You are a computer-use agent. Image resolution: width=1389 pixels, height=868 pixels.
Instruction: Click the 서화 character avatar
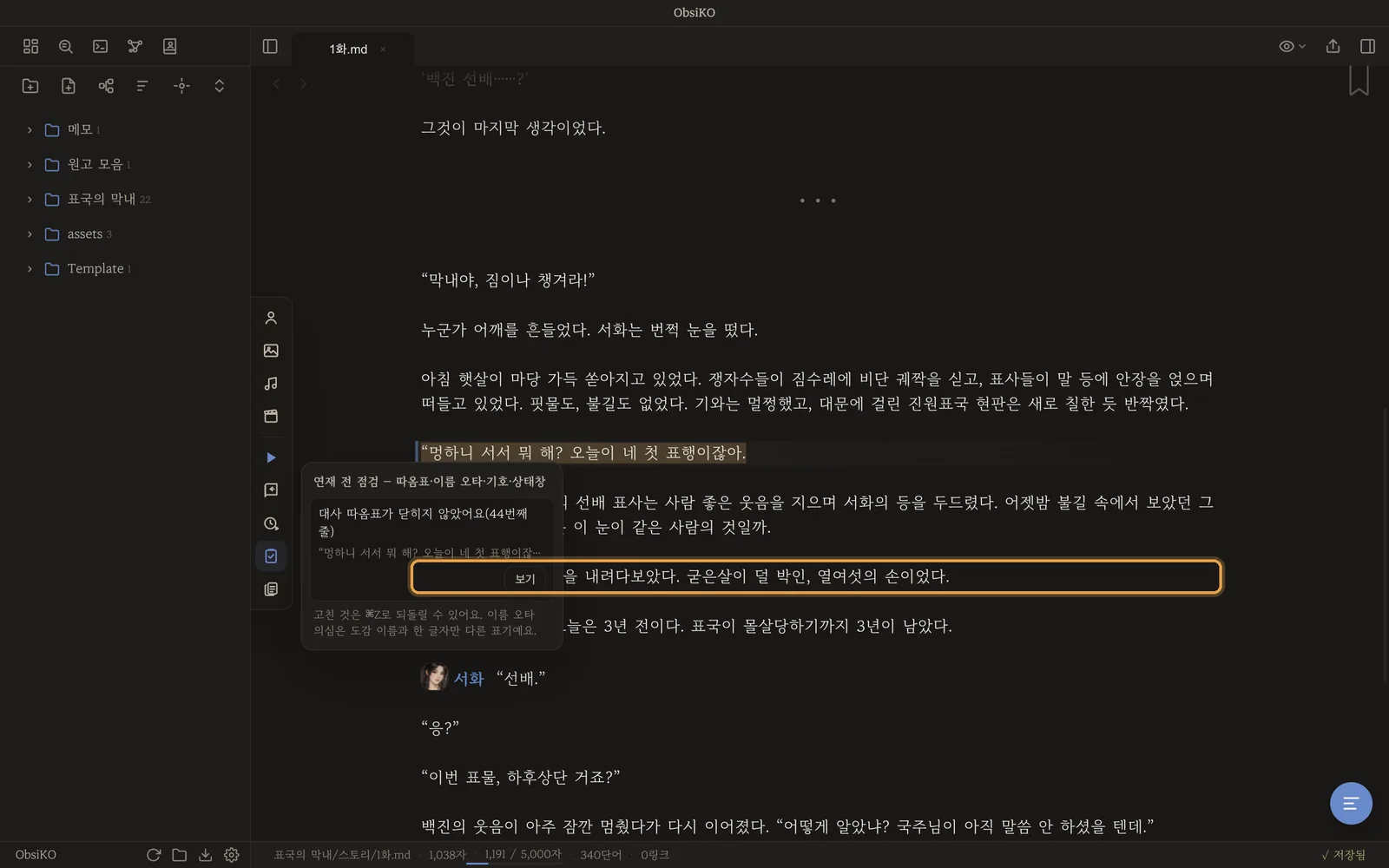click(434, 677)
